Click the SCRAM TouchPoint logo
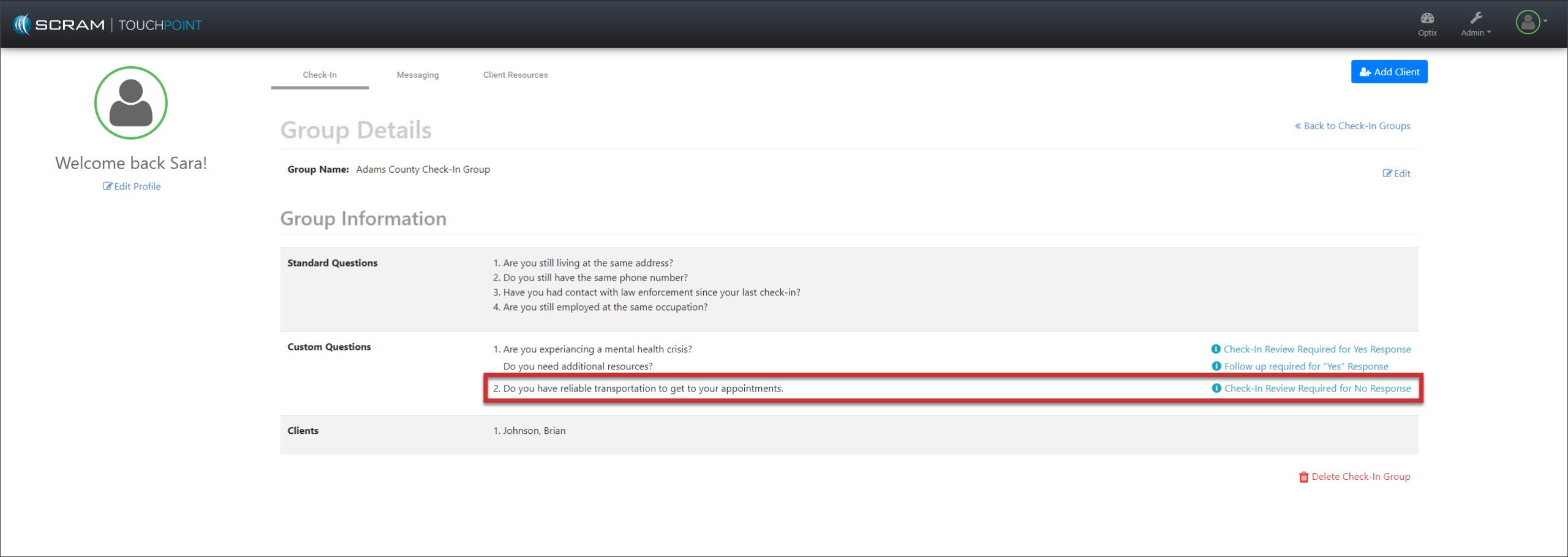The image size is (1568, 557). [x=107, y=25]
